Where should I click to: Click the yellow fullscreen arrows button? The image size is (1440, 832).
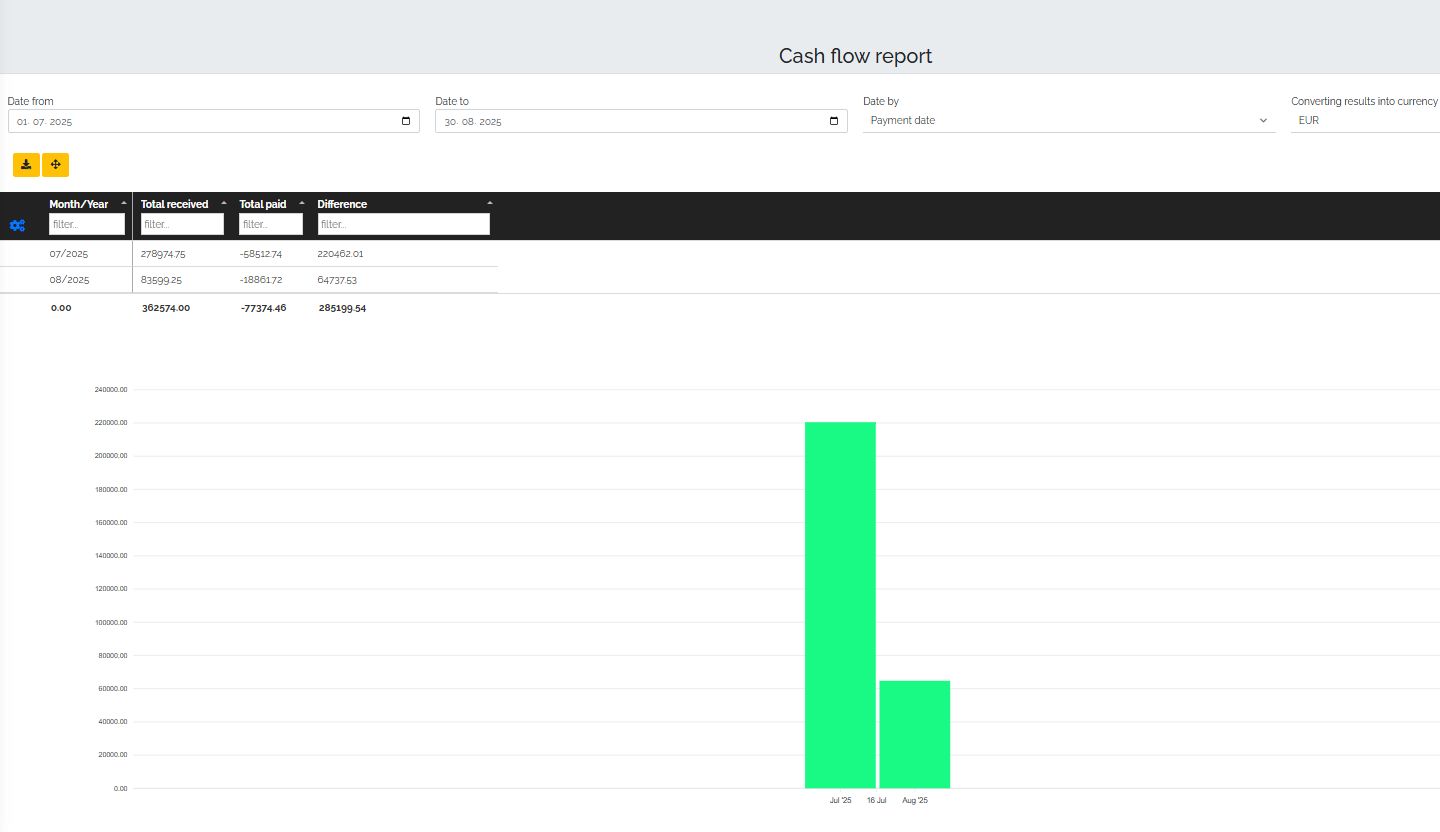55,164
